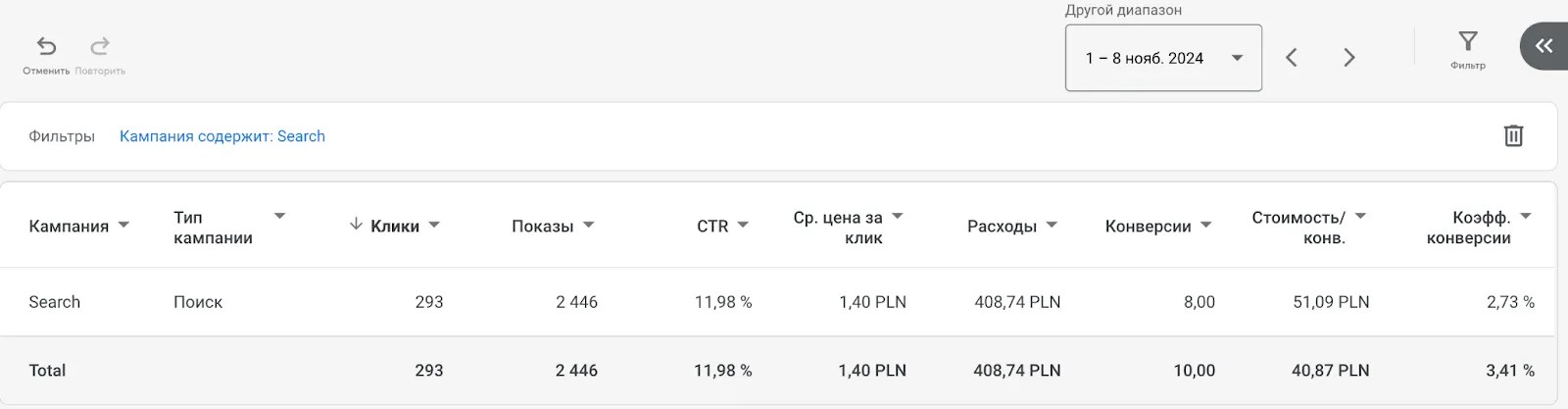Open the Коэфф. конверсии column dropdown arrow
This screenshot has width=1568, height=409.
1526,216
